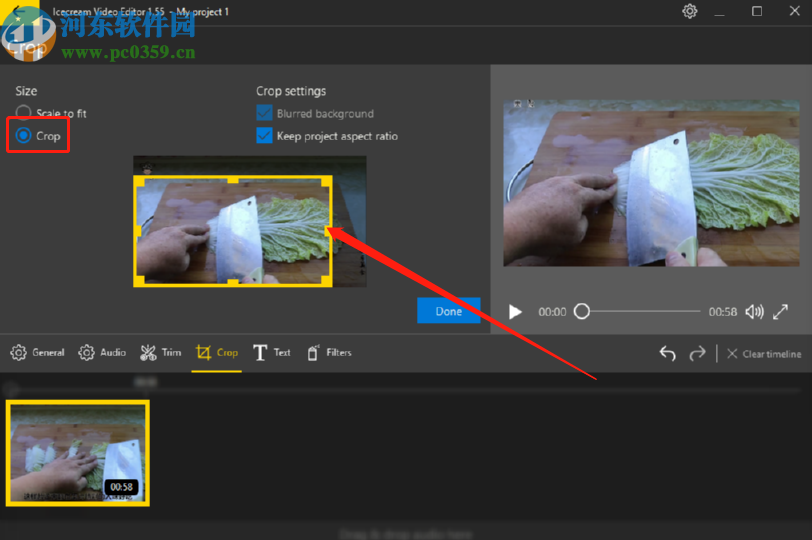Viewport: 812px width, 540px height.
Task: Click the blue Done button
Action: pyautogui.click(x=448, y=311)
